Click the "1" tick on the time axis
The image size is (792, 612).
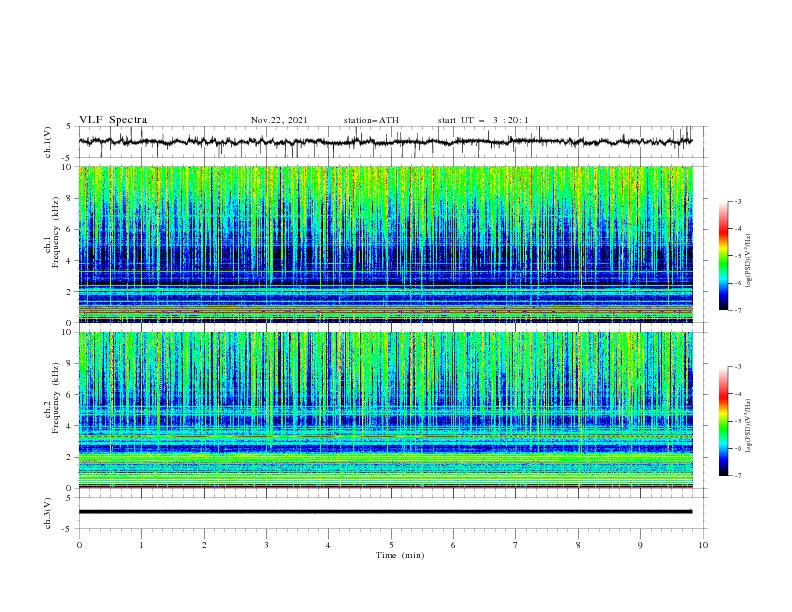(141, 545)
